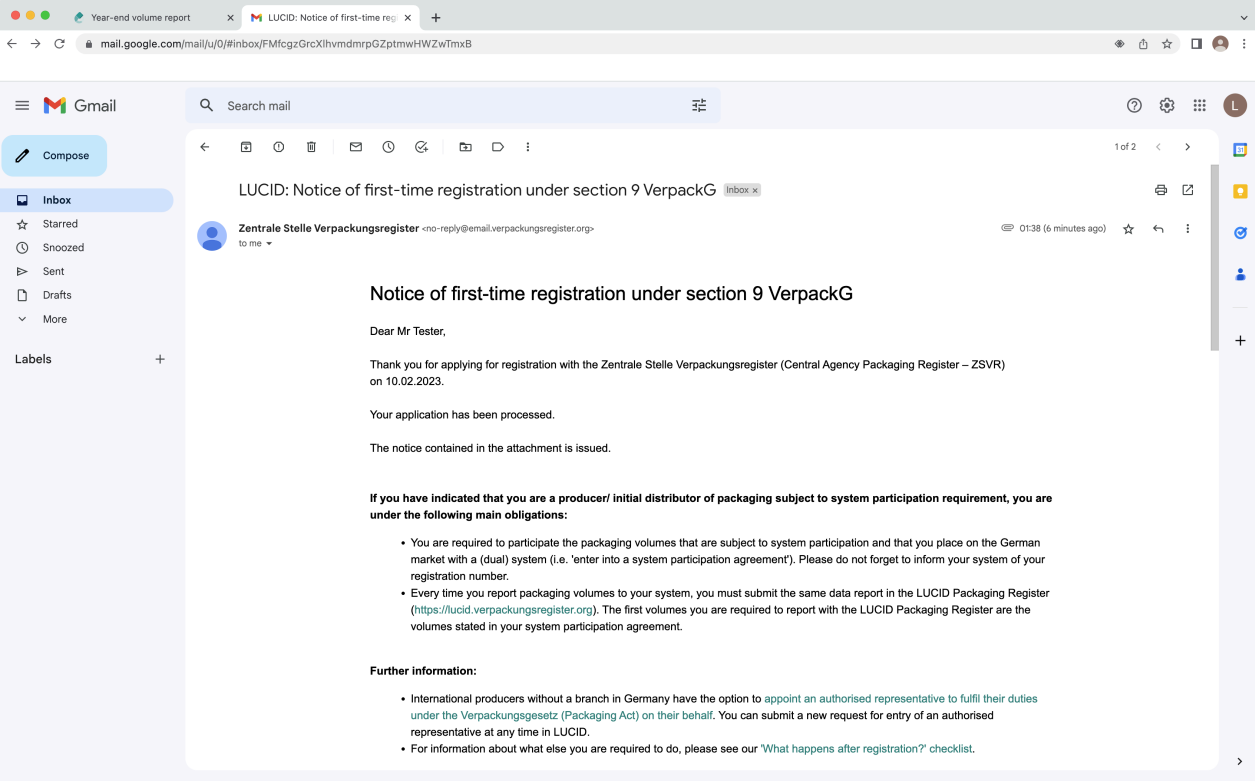1255x781 pixels.
Task: Print the email using the printer icon
Action: pyautogui.click(x=1160, y=190)
